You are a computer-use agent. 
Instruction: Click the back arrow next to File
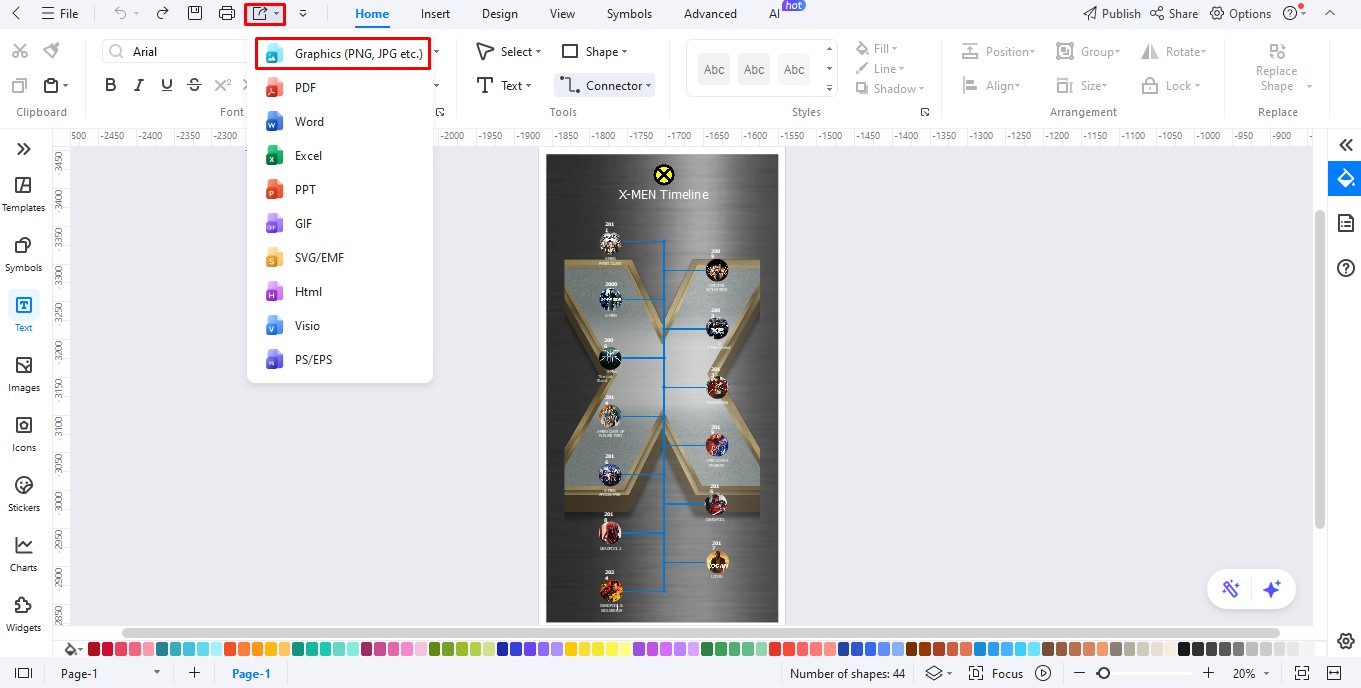tap(16, 14)
